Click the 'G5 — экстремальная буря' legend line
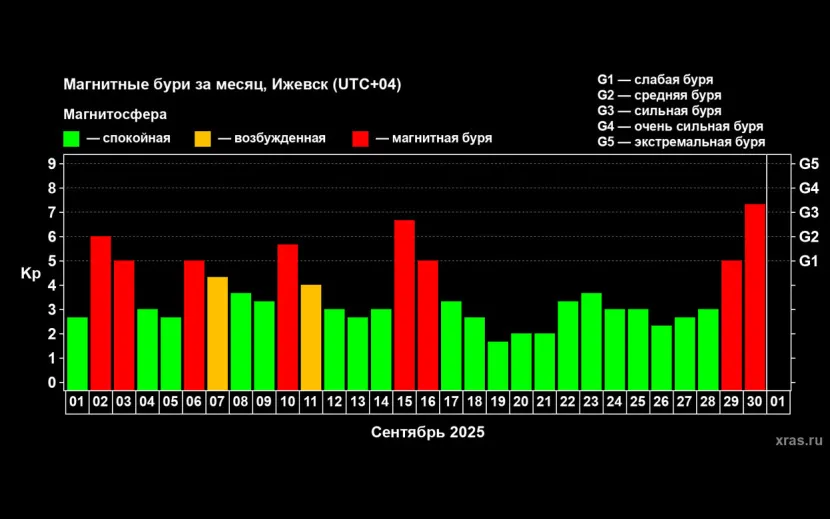The image size is (830, 519). point(681,142)
